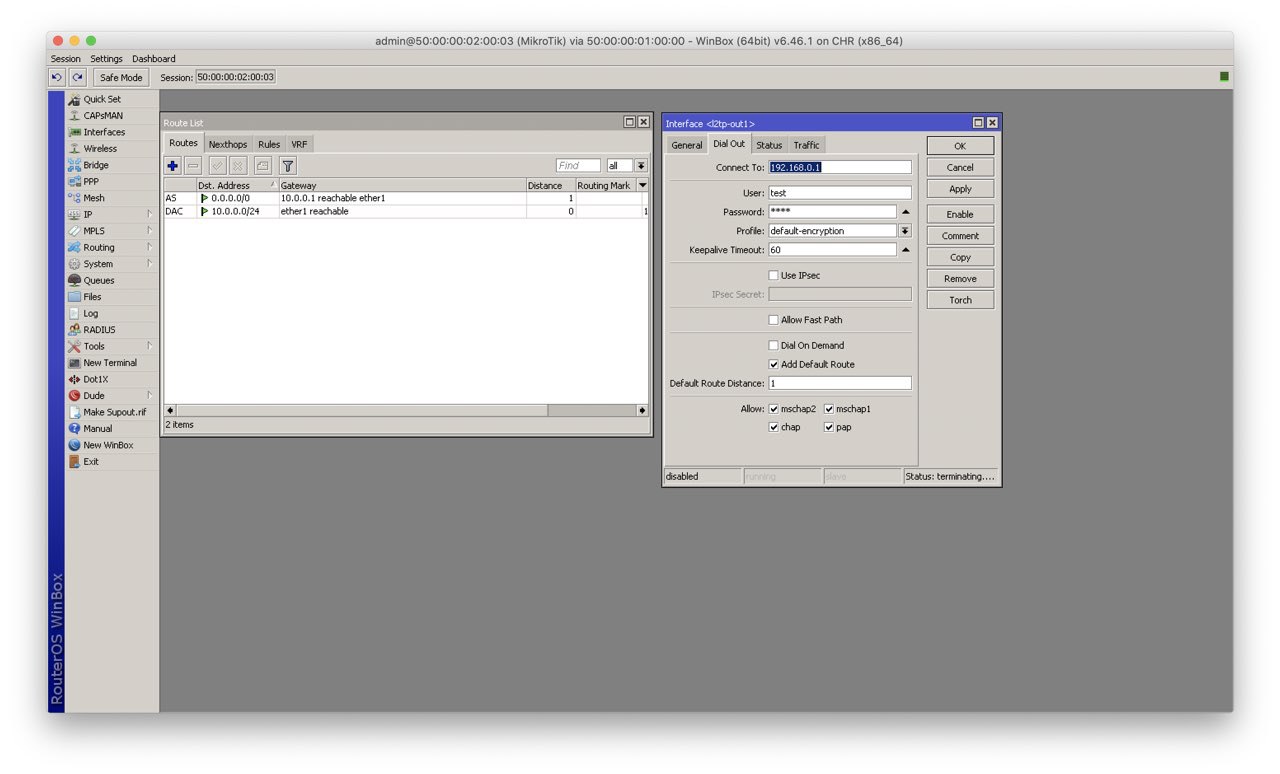The height and width of the screenshot is (774, 1280).
Task: Toggle pap allow checkbox
Action: tap(829, 427)
